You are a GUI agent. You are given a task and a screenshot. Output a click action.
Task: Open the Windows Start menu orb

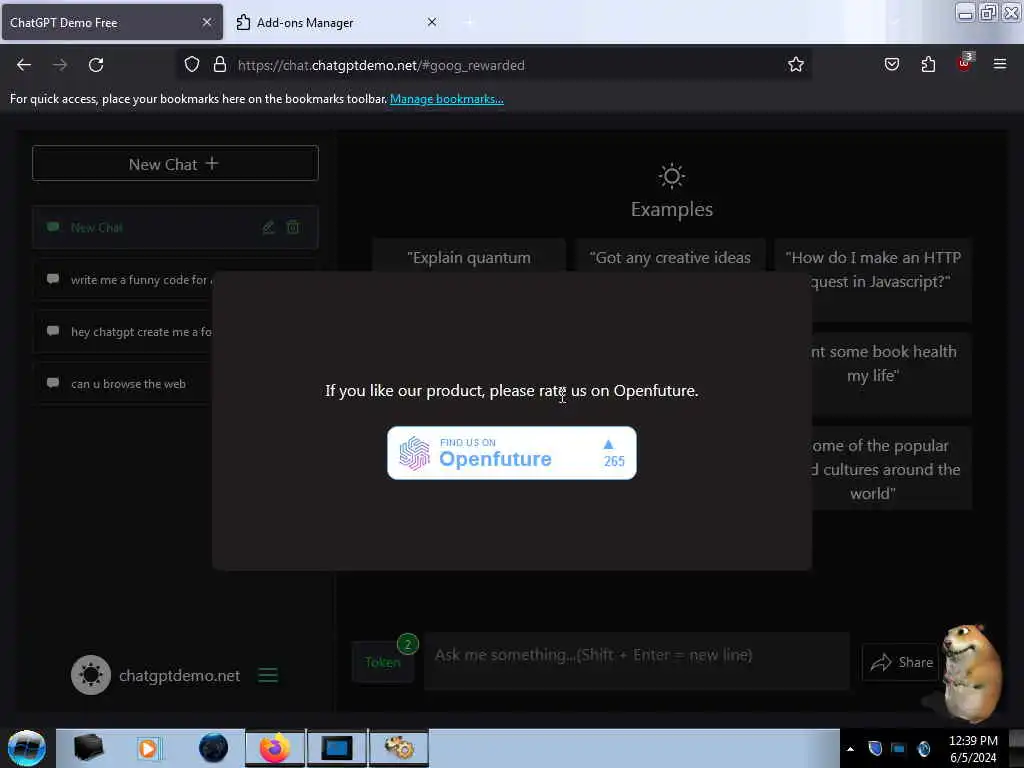[x=27, y=748]
